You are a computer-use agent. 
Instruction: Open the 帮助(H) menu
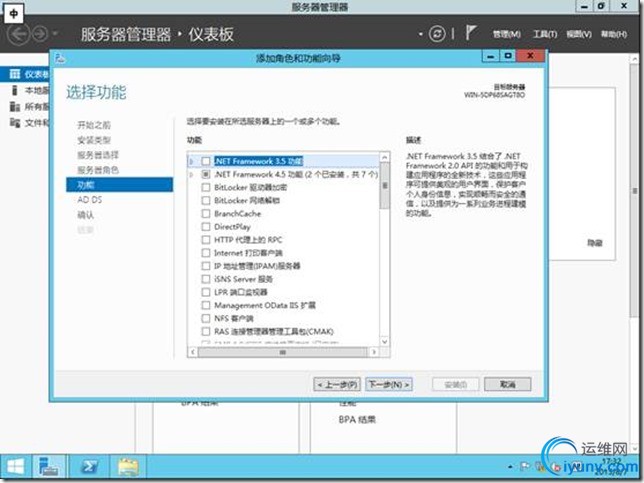(x=614, y=34)
